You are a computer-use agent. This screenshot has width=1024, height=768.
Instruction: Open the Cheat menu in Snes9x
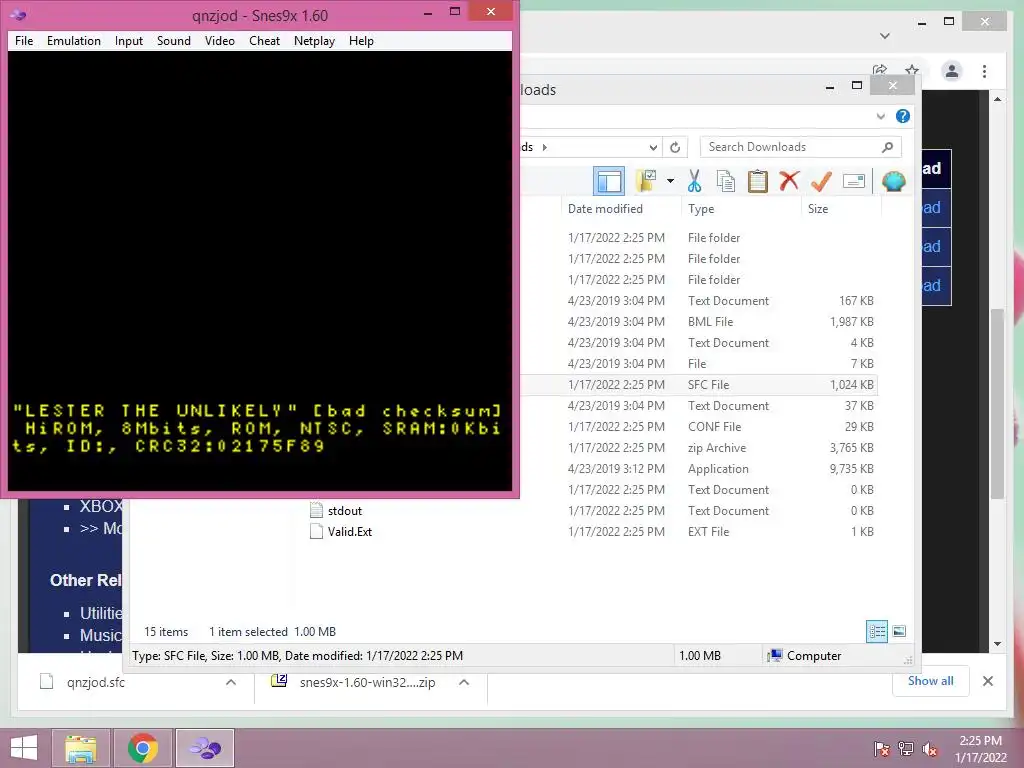click(264, 40)
